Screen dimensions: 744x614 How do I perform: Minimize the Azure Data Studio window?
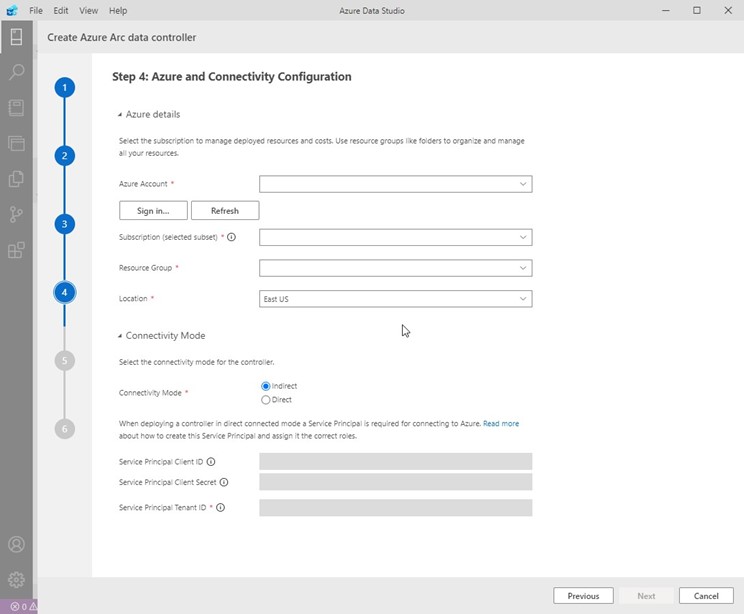coord(666,10)
